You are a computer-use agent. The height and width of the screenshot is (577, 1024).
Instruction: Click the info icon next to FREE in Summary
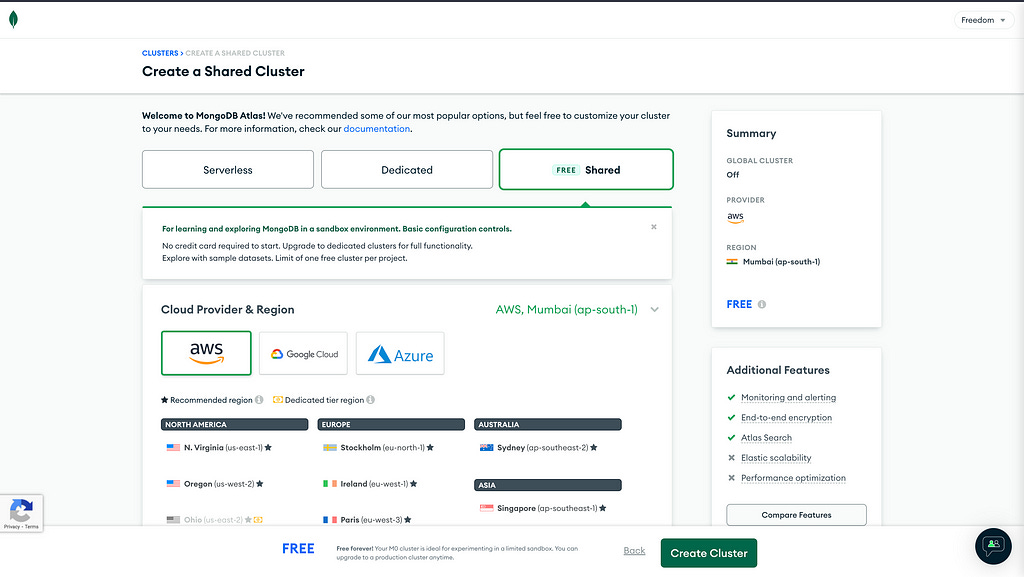pos(761,304)
